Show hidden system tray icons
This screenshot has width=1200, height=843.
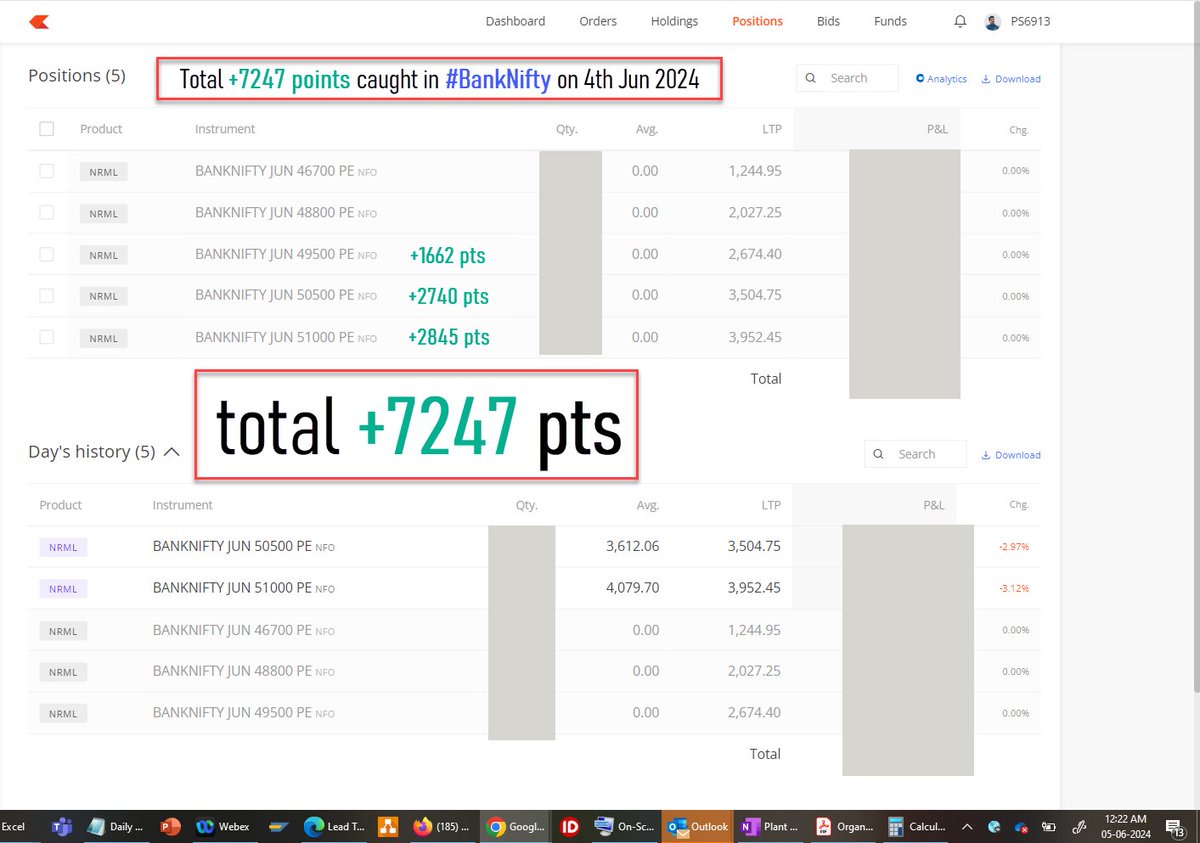click(x=966, y=827)
